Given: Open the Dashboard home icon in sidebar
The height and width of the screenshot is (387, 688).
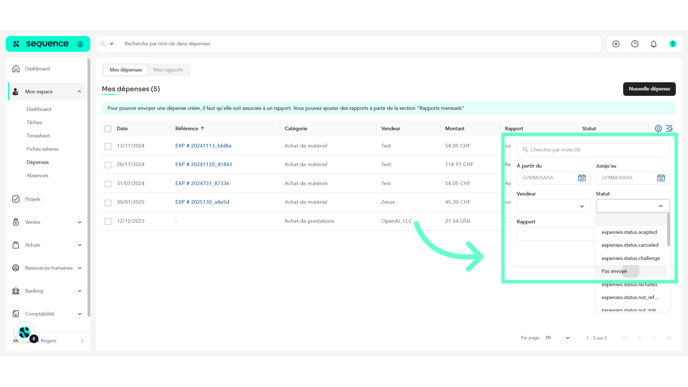Looking at the screenshot, I should (16, 69).
